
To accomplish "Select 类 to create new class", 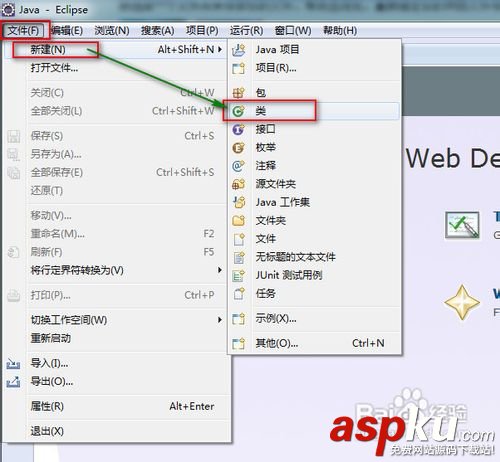I will pos(314,111).
